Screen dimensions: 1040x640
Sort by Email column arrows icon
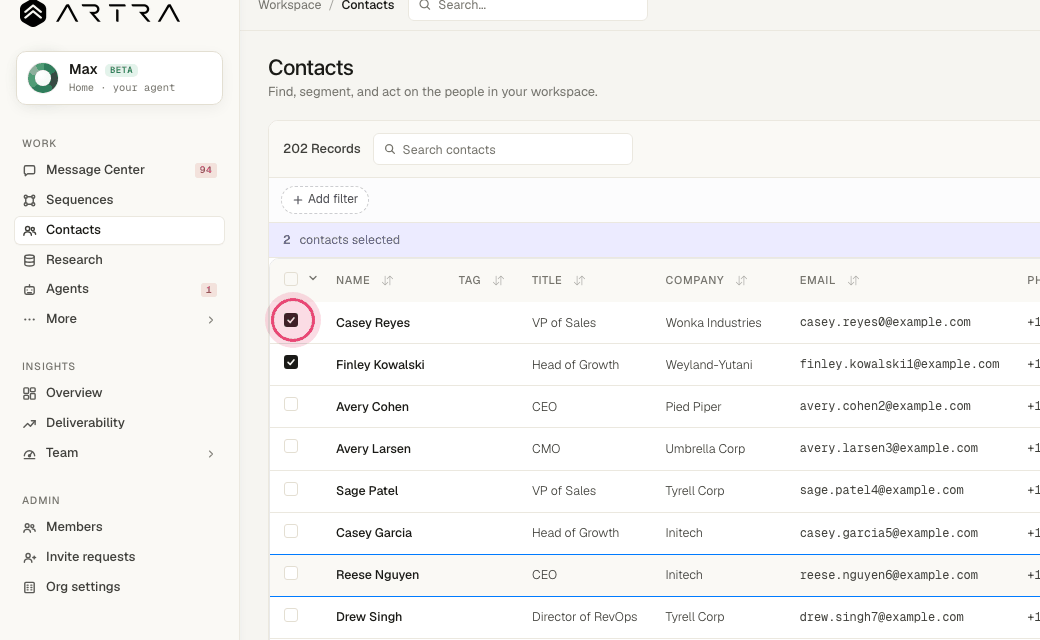pyautogui.click(x=854, y=281)
